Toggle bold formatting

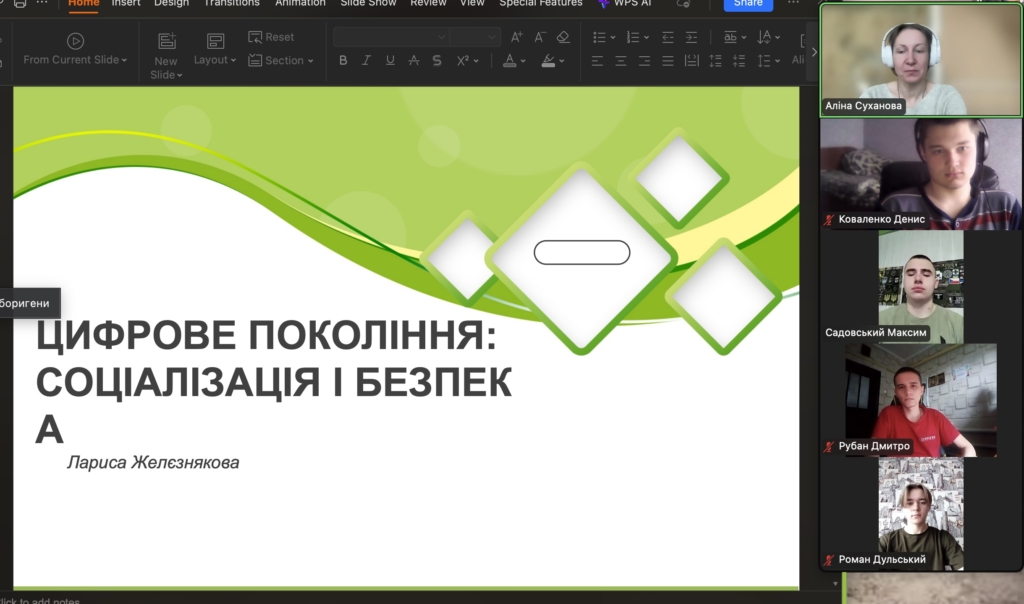(x=343, y=61)
